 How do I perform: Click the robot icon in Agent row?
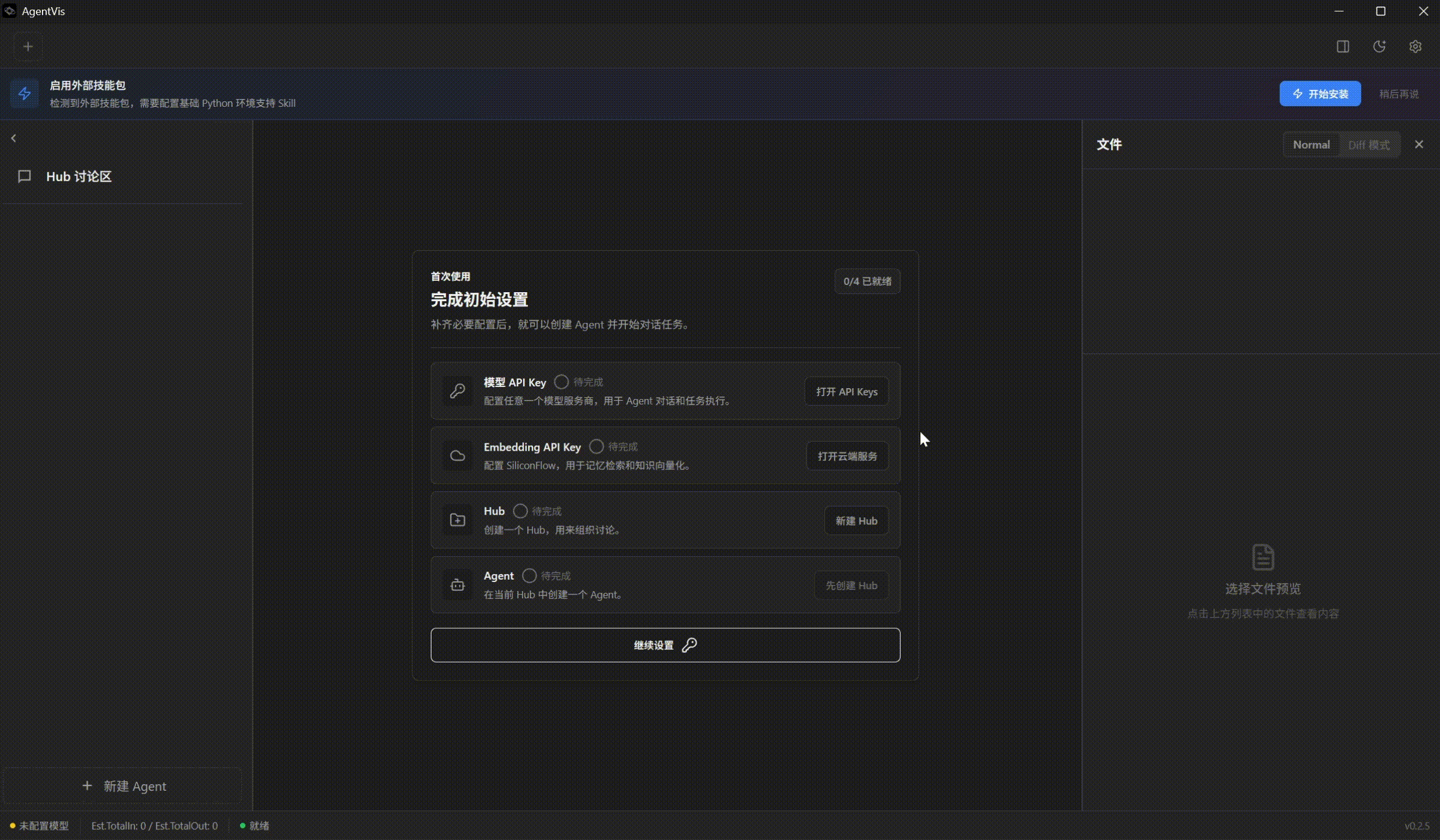(457, 585)
